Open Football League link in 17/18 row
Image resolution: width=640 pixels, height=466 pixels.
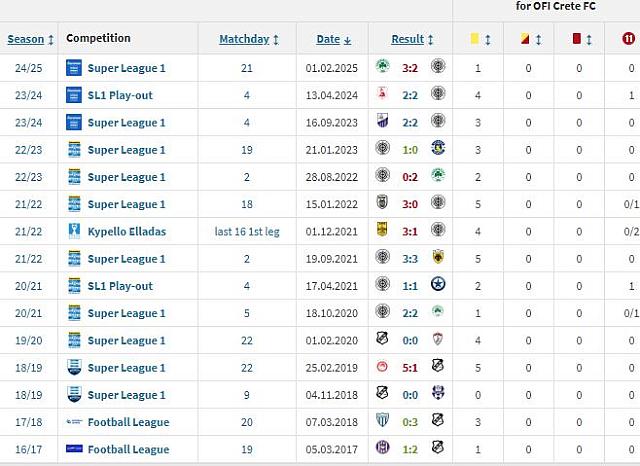pos(128,422)
